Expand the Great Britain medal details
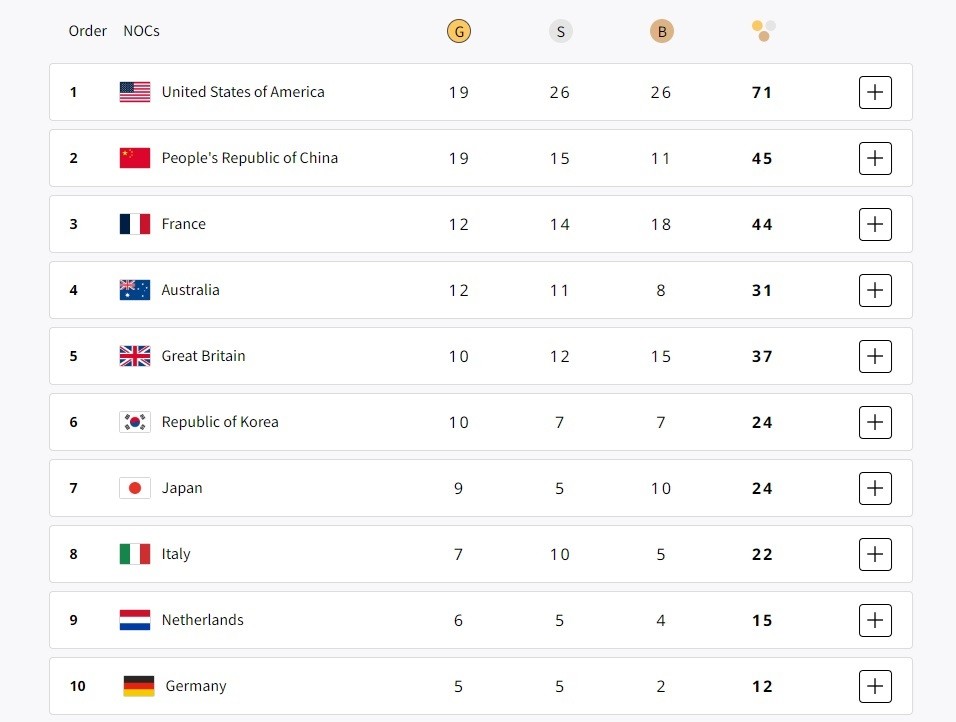Viewport: 956px width, 722px height. [x=875, y=356]
